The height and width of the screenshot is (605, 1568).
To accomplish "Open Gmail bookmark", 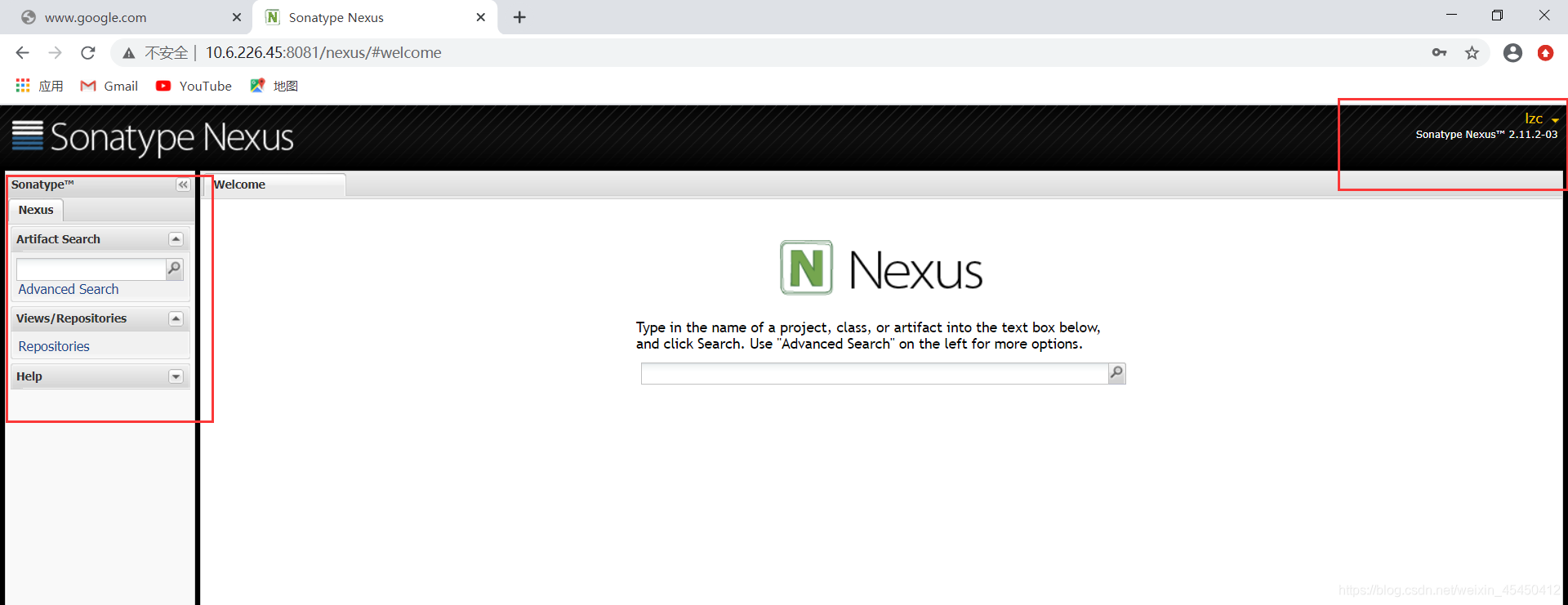I will coord(109,86).
